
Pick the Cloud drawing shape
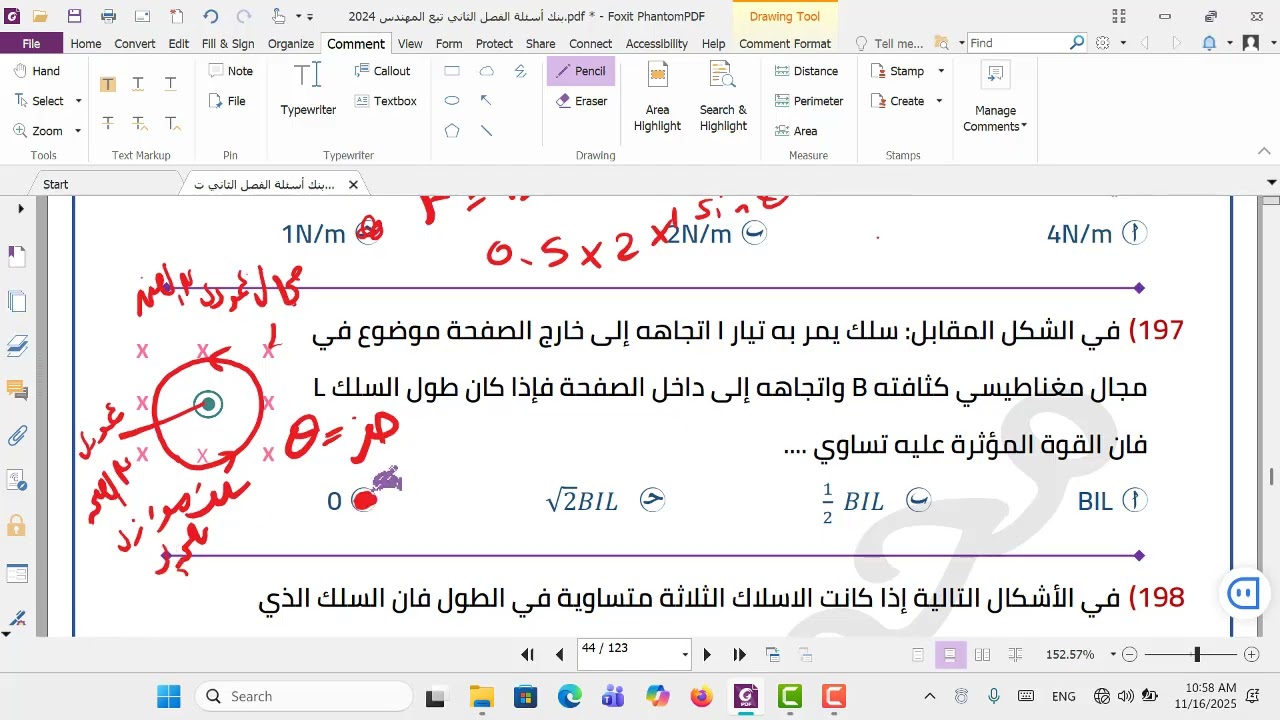point(486,71)
